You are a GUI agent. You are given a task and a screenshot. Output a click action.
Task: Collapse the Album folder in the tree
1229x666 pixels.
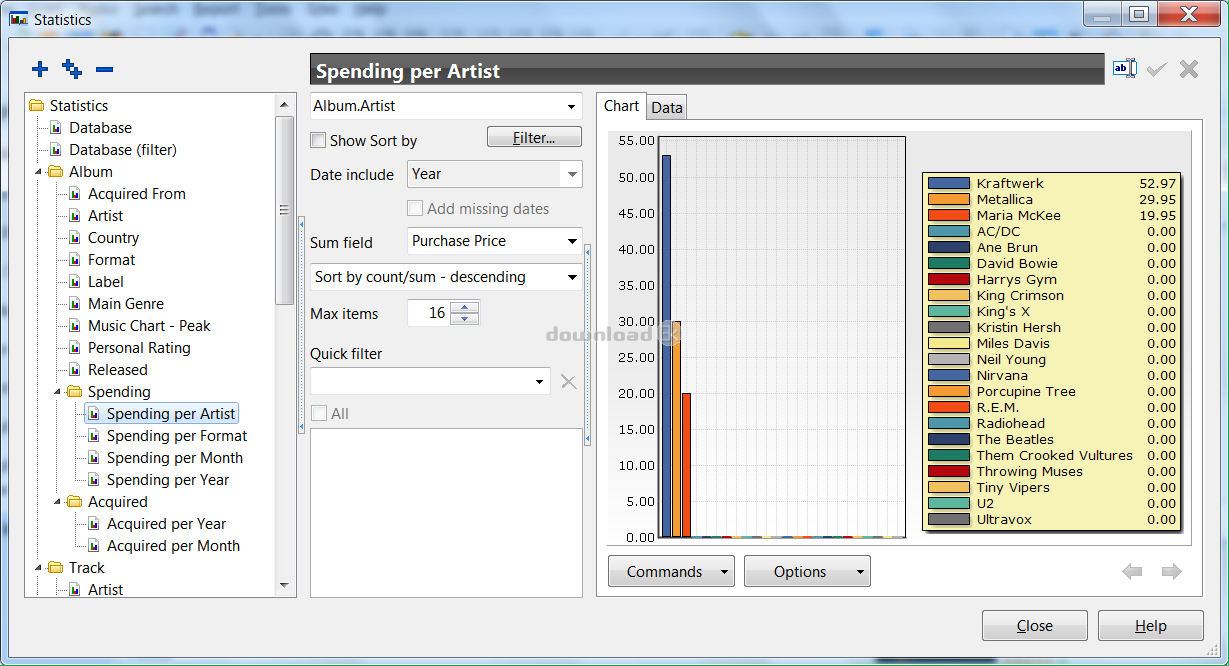[x=38, y=172]
